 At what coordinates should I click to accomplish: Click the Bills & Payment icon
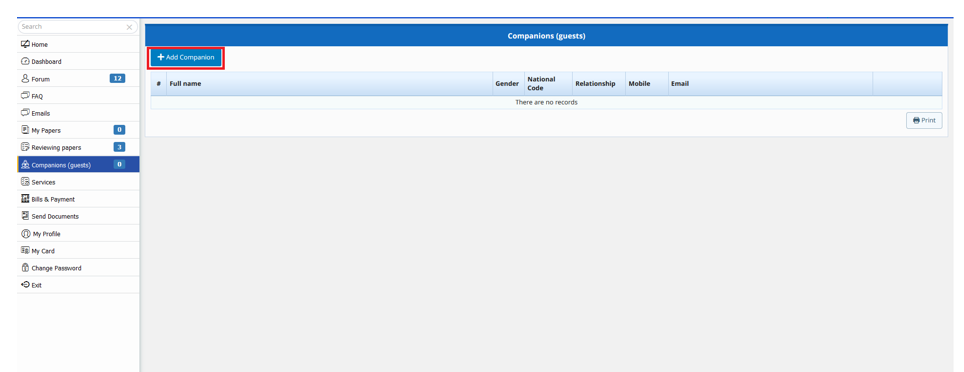25,199
